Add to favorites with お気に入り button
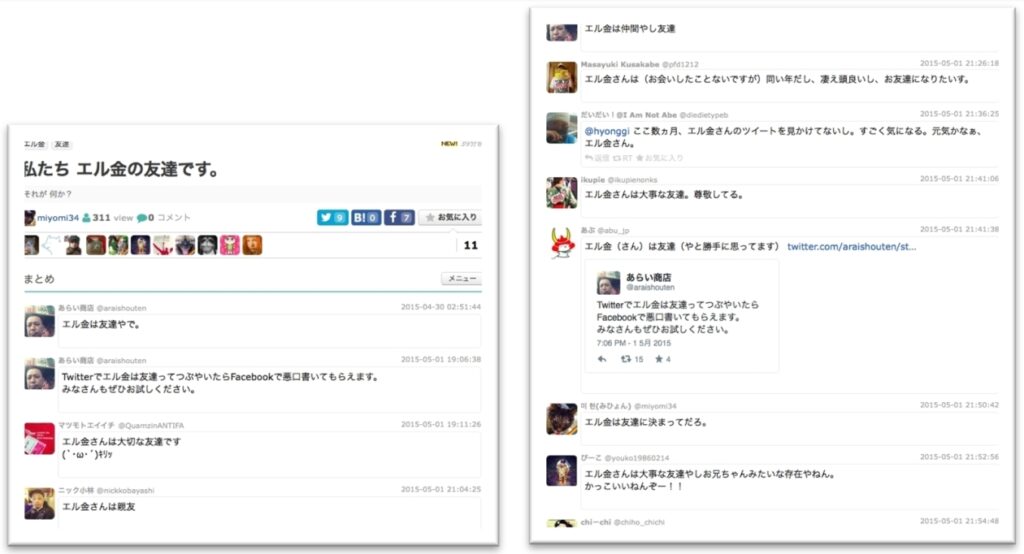 449,217
